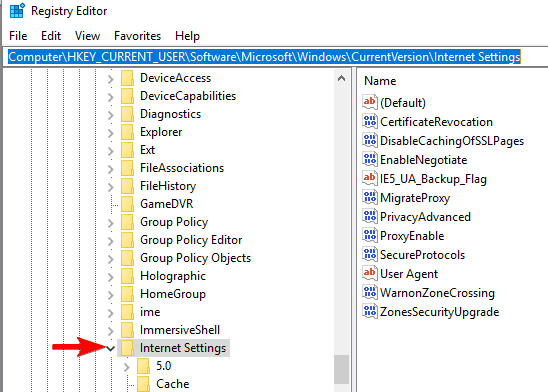
Task: Expand the FileAssociations key
Action: point(110,169)
